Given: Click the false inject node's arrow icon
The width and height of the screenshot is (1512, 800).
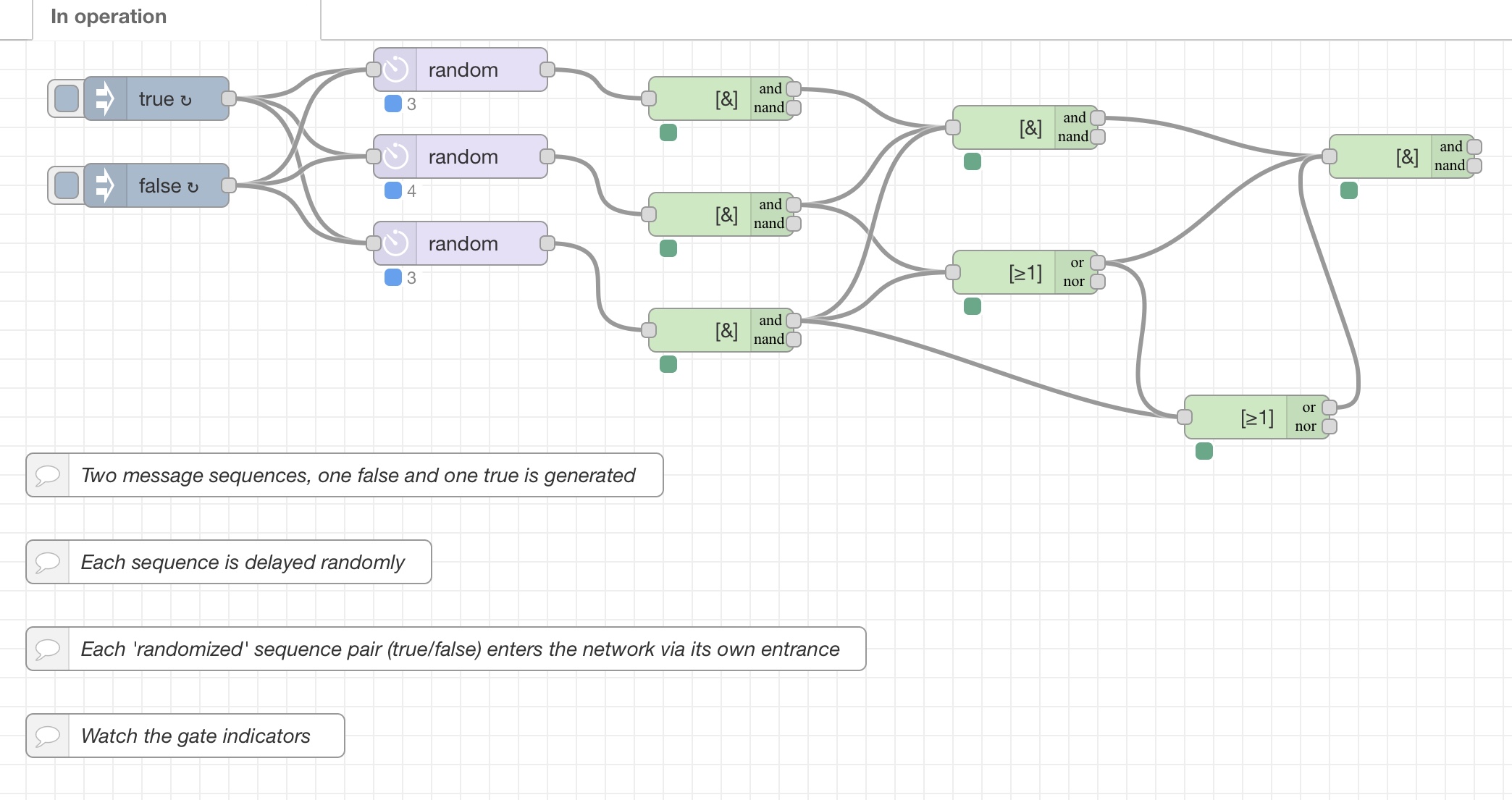Looking at the screenshot, I should click(106, 185).
